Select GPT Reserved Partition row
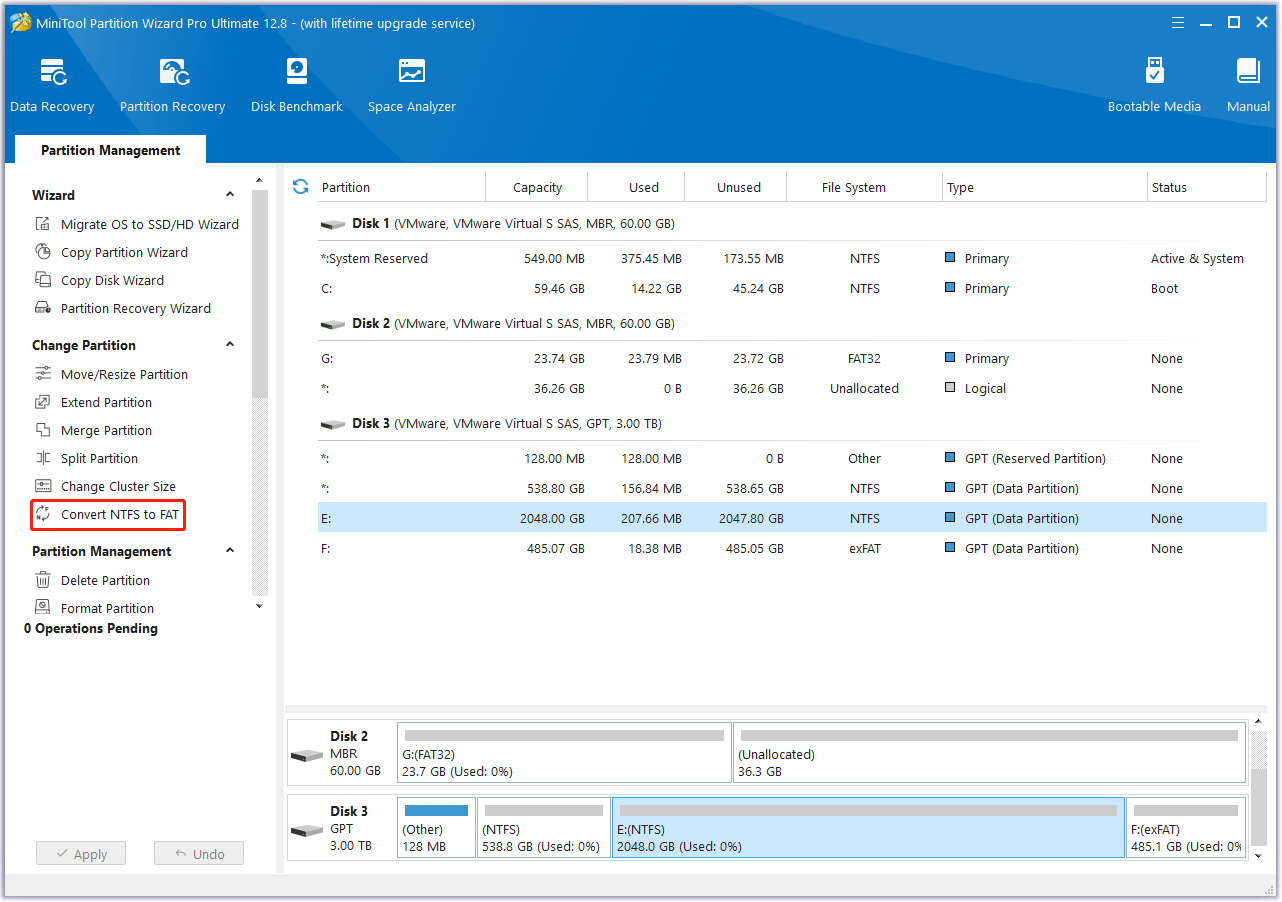The image size is (1282, 902). pos(792,458)
